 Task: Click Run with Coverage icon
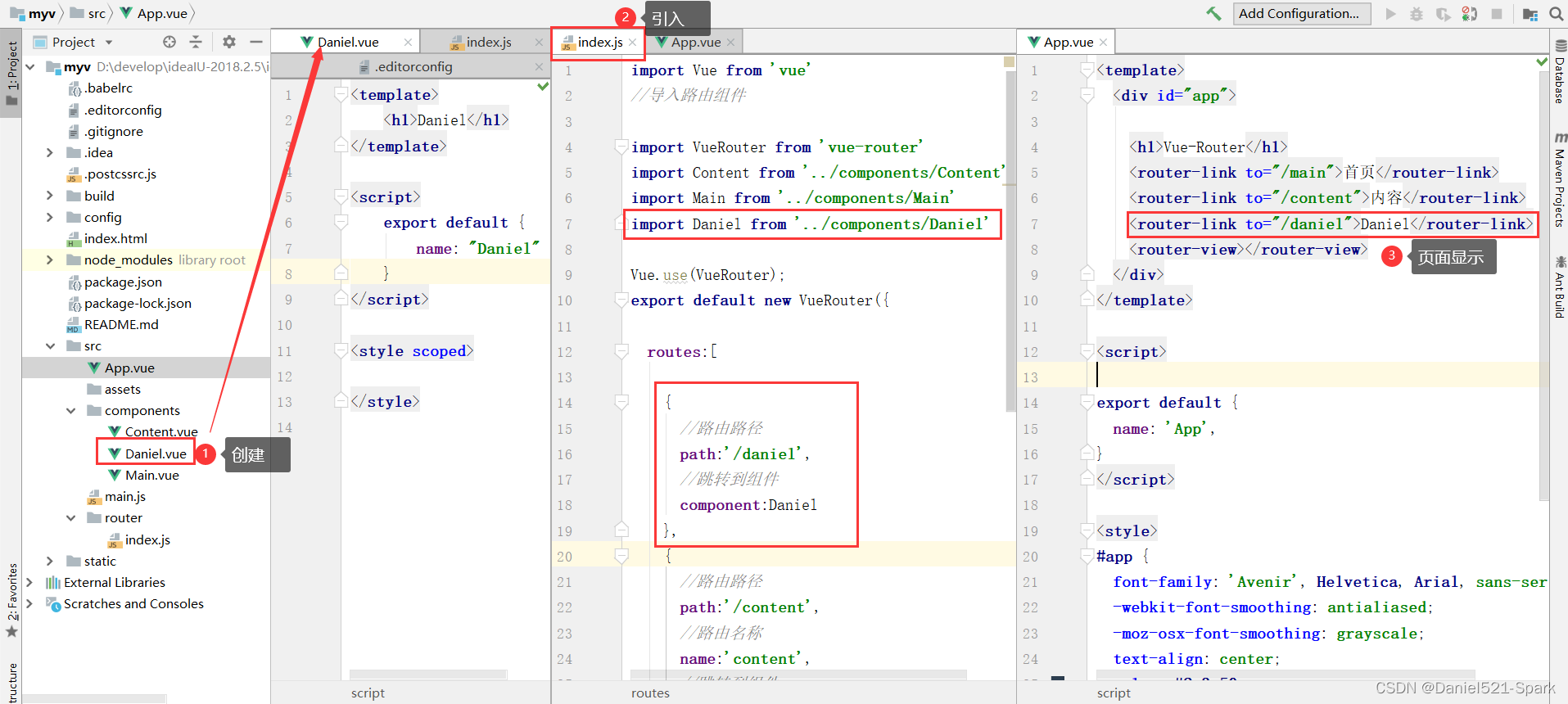click(x=1443, y=14)
